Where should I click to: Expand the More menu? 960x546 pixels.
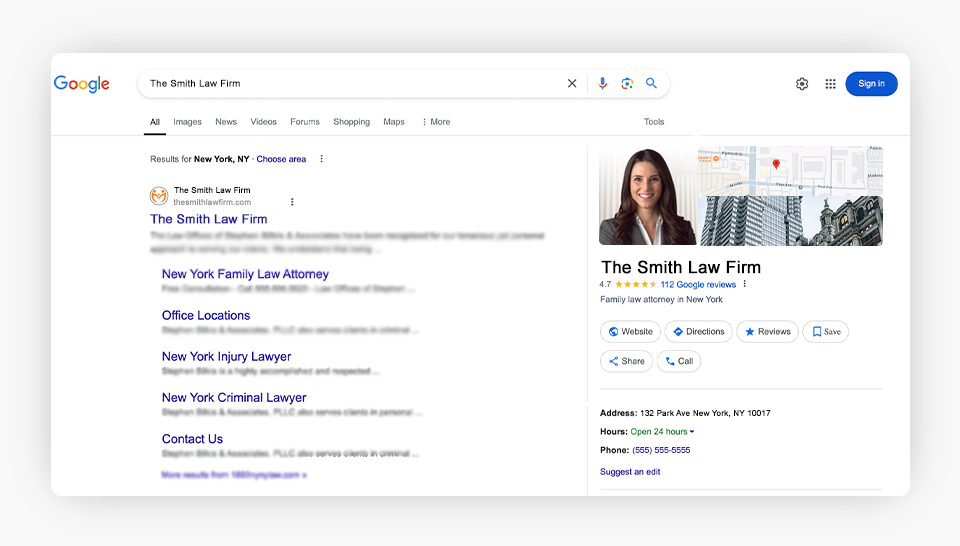(436, 122)
